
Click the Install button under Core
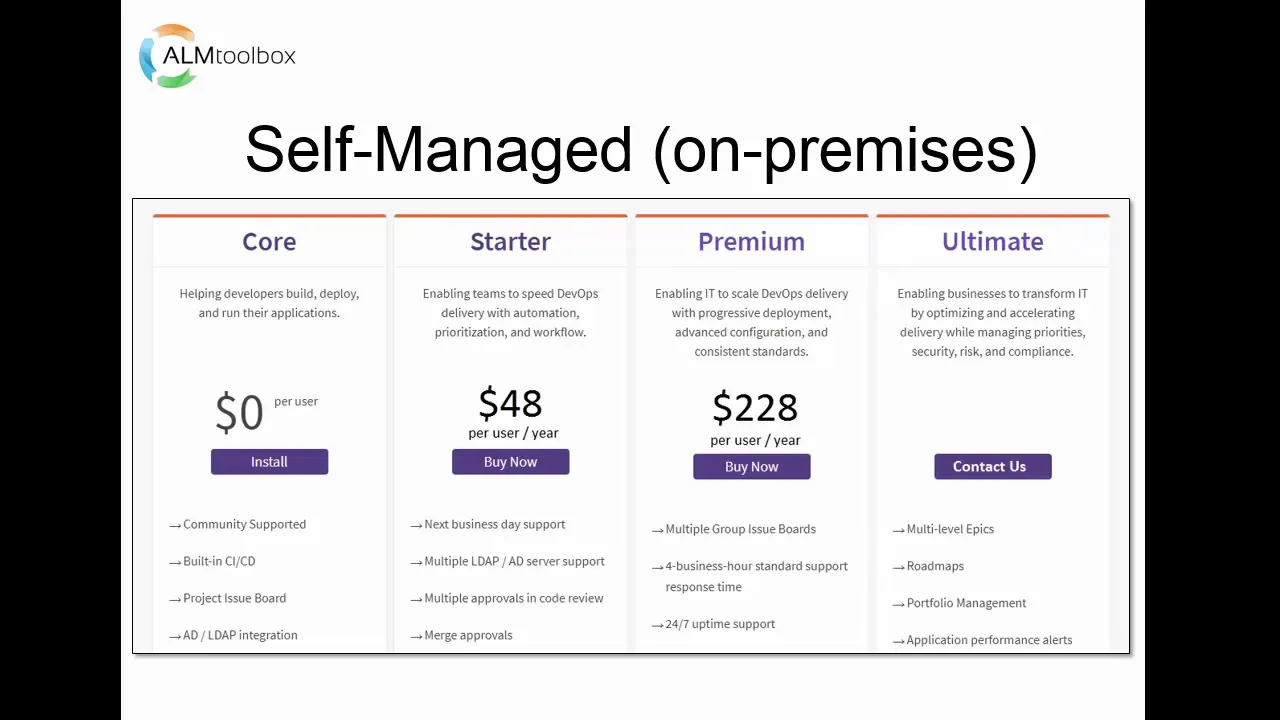point(269,462)
